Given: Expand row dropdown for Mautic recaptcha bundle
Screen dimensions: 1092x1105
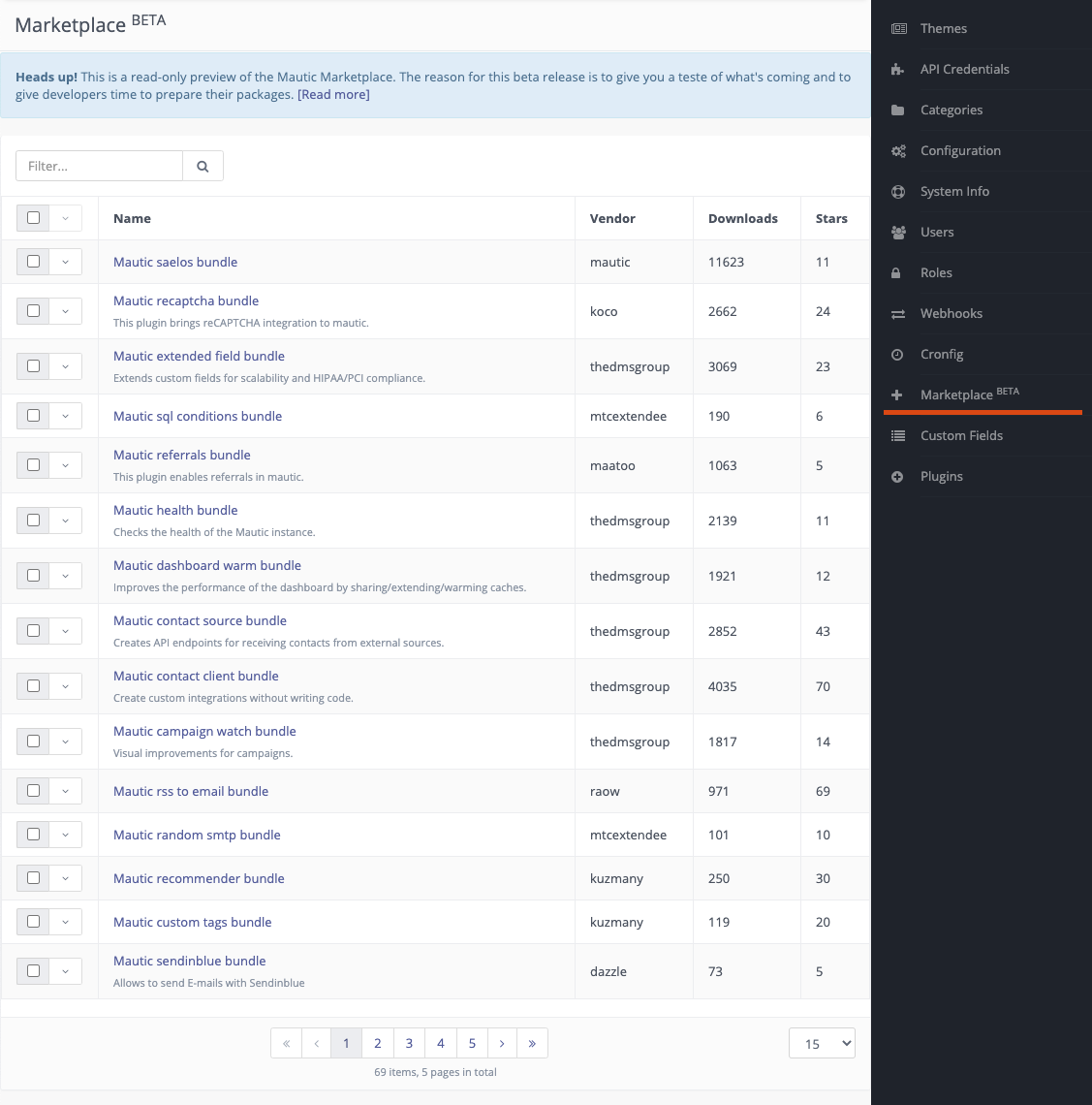Looking at the screenshot, I should 65,311.
